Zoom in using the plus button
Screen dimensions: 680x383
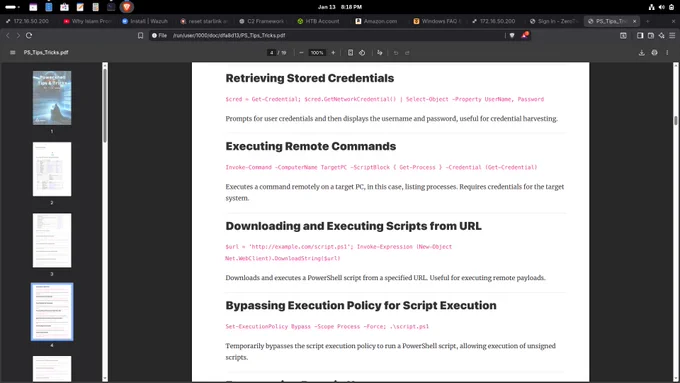tap(333, 52)
